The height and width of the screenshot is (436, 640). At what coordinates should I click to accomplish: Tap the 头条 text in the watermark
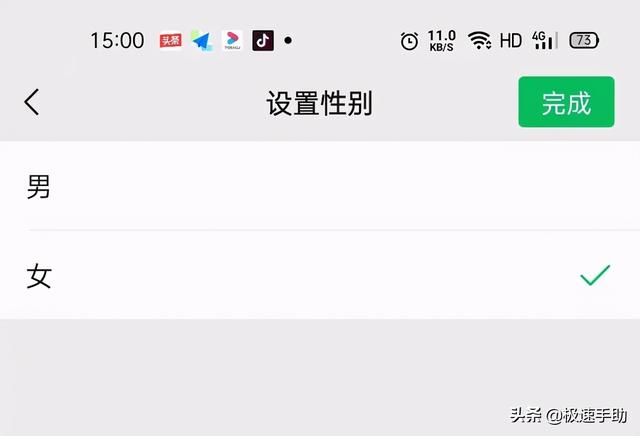(526, 416)
